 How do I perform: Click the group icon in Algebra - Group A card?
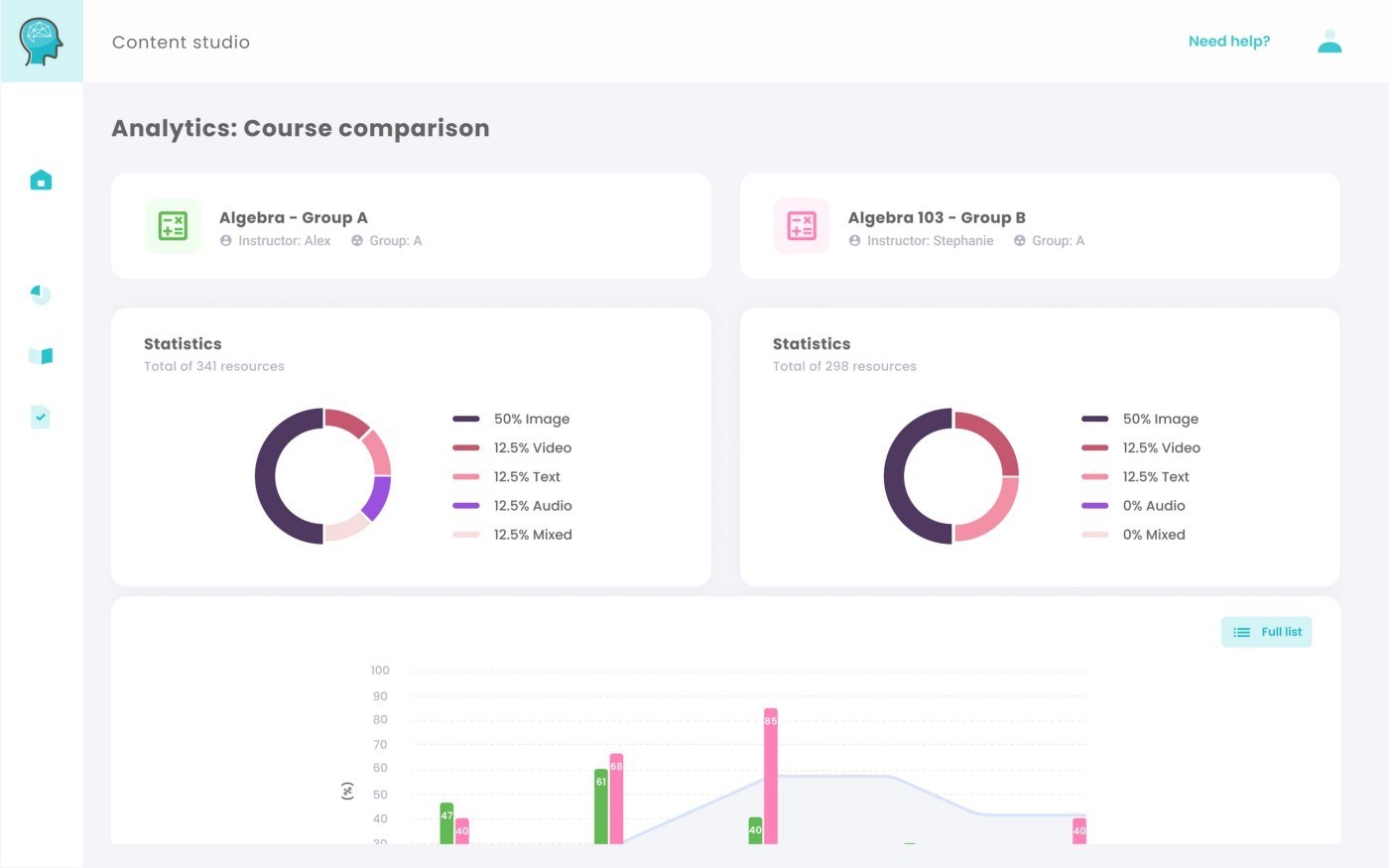357,241
